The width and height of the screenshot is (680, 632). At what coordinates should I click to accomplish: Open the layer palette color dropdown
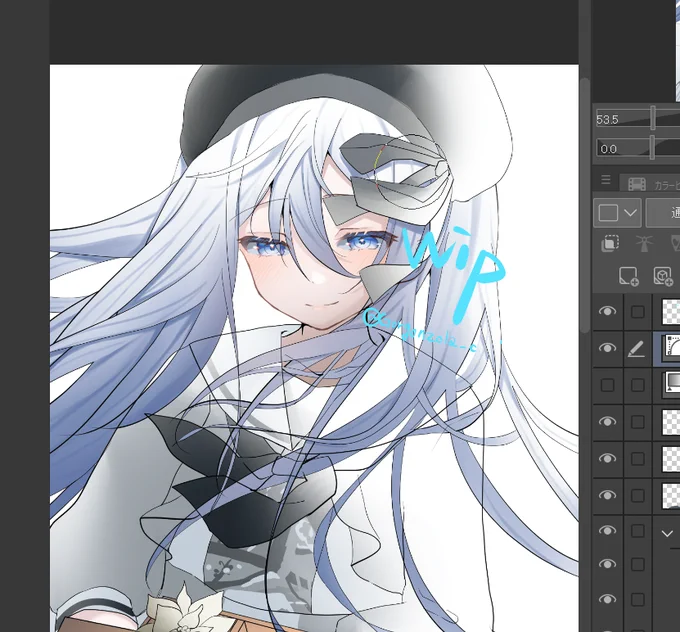pyautogui.click(x=617, y=213)
